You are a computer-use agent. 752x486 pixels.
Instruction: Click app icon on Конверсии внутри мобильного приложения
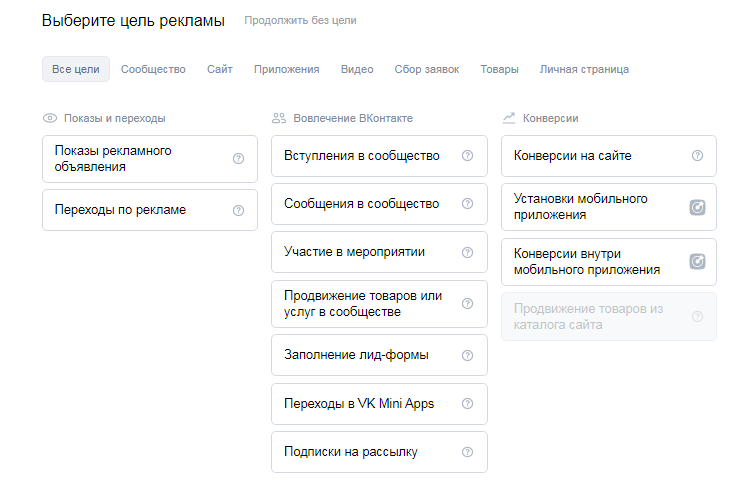pos(697,262)
